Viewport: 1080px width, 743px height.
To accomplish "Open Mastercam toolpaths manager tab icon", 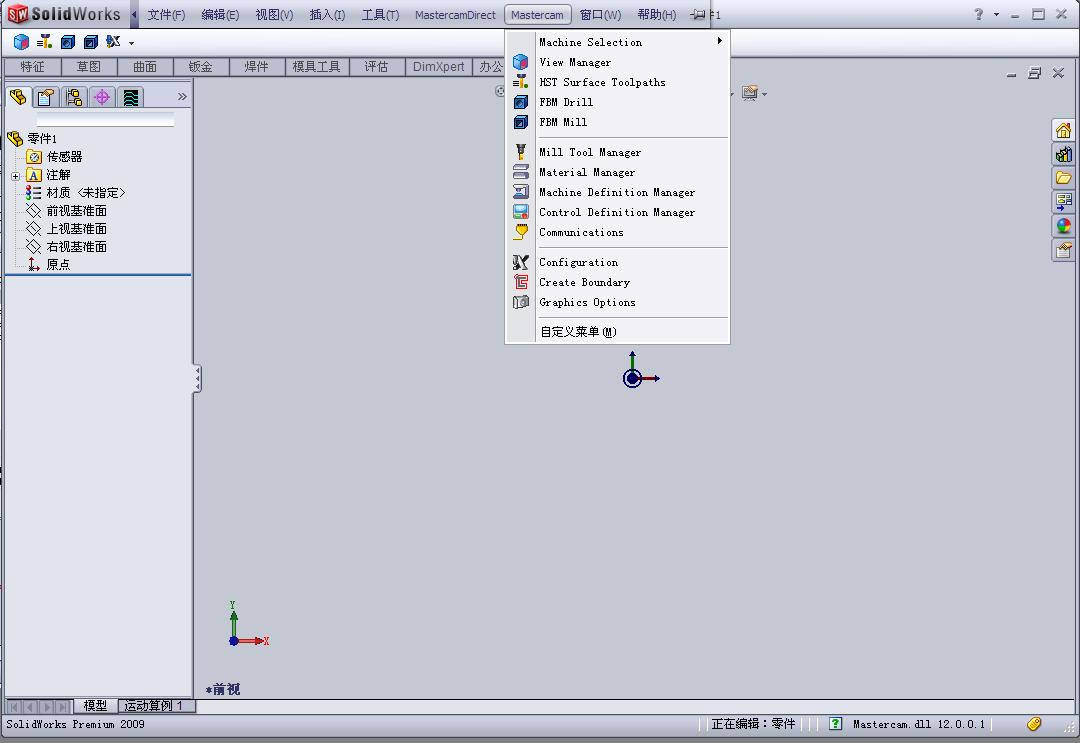I will pyautogui.click(x=130, y=97).
